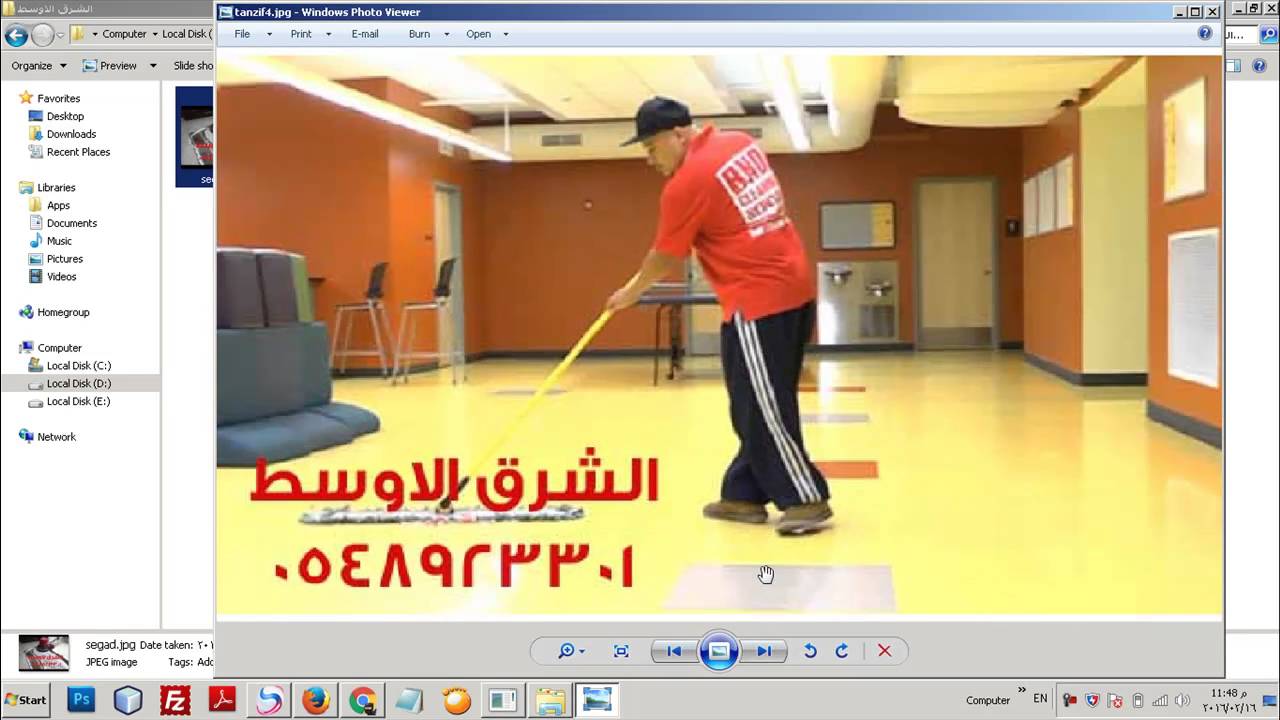Click the Explorer Back arrow button
The width and height of the screenshot is (1280, 720).
[x=16, y=36]
